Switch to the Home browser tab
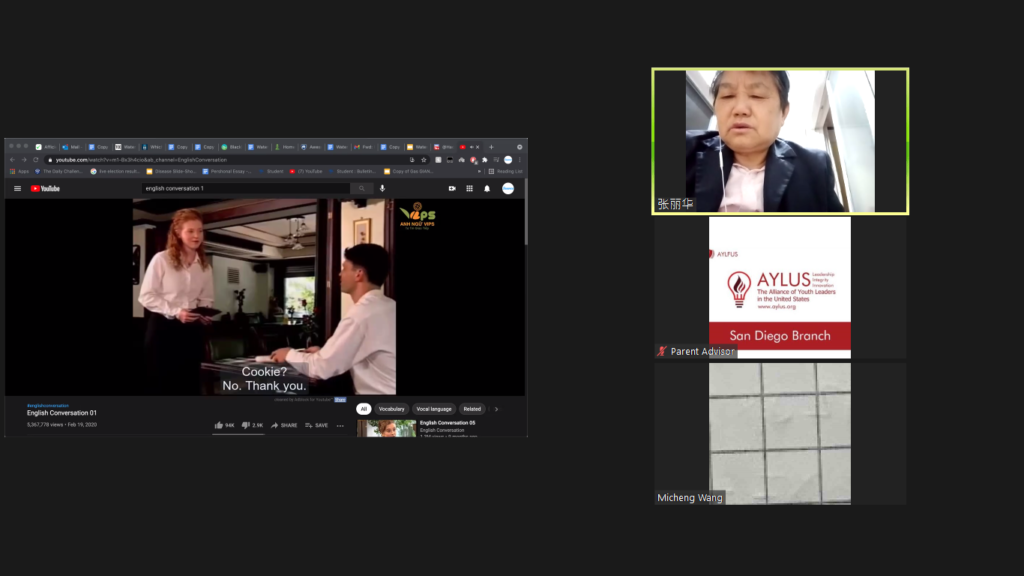The image size is (1024, 576). click(x=285, y=147)
